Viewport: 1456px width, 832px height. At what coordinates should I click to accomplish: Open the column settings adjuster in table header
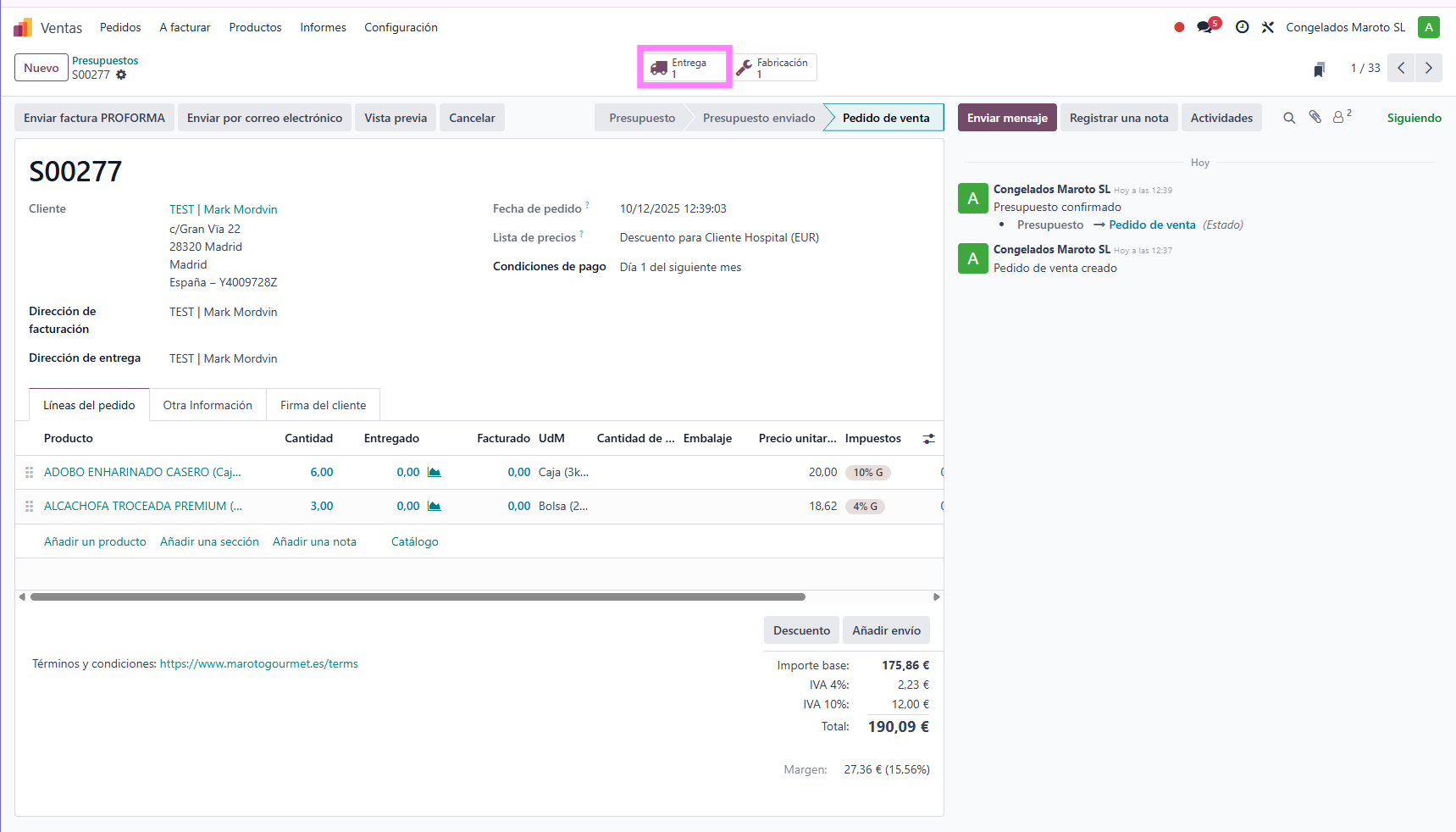pos(928,439)
